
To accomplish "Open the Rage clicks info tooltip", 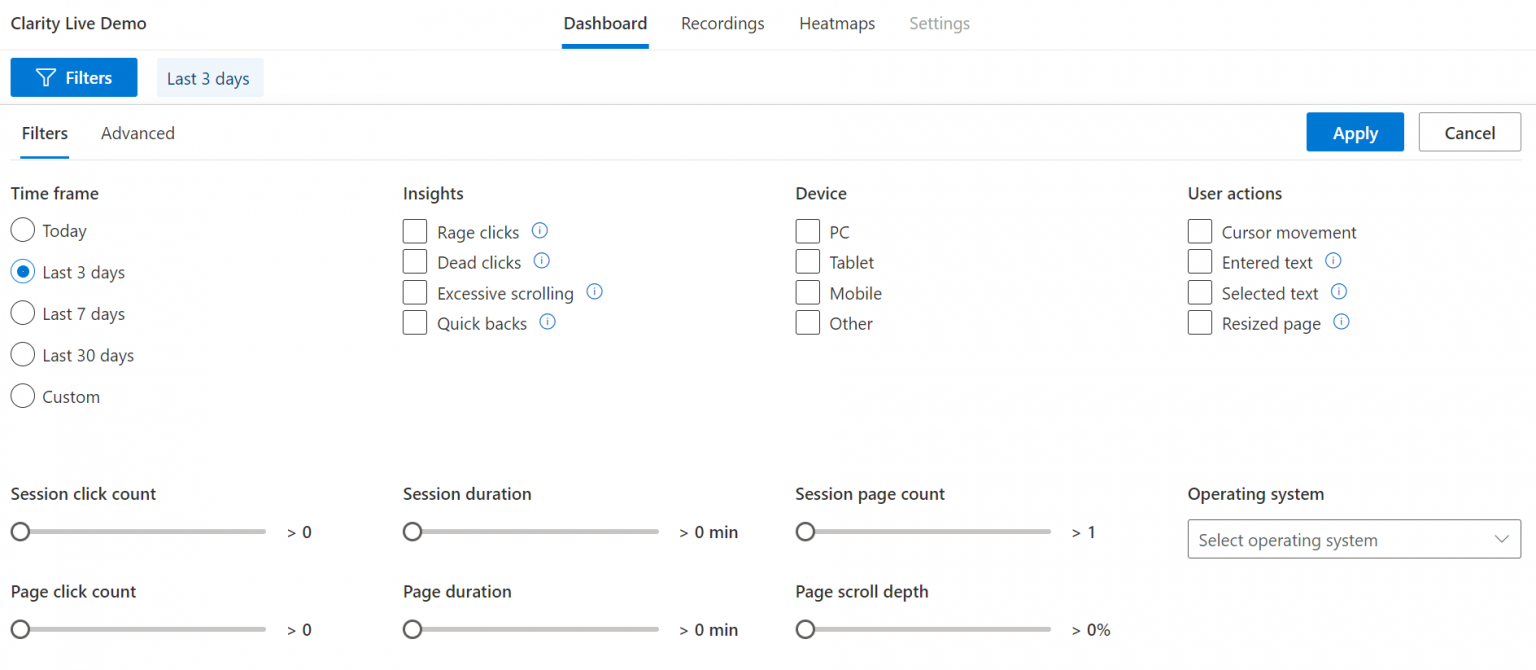I will 540,231.
